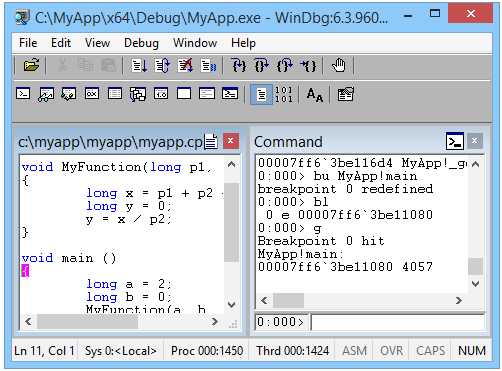Click the Break toolbar icon

(209, 65)
